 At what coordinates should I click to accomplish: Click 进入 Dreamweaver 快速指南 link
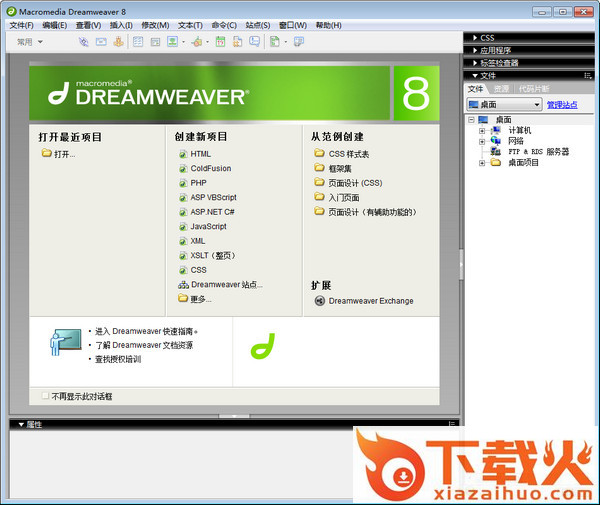pos(146,331)
